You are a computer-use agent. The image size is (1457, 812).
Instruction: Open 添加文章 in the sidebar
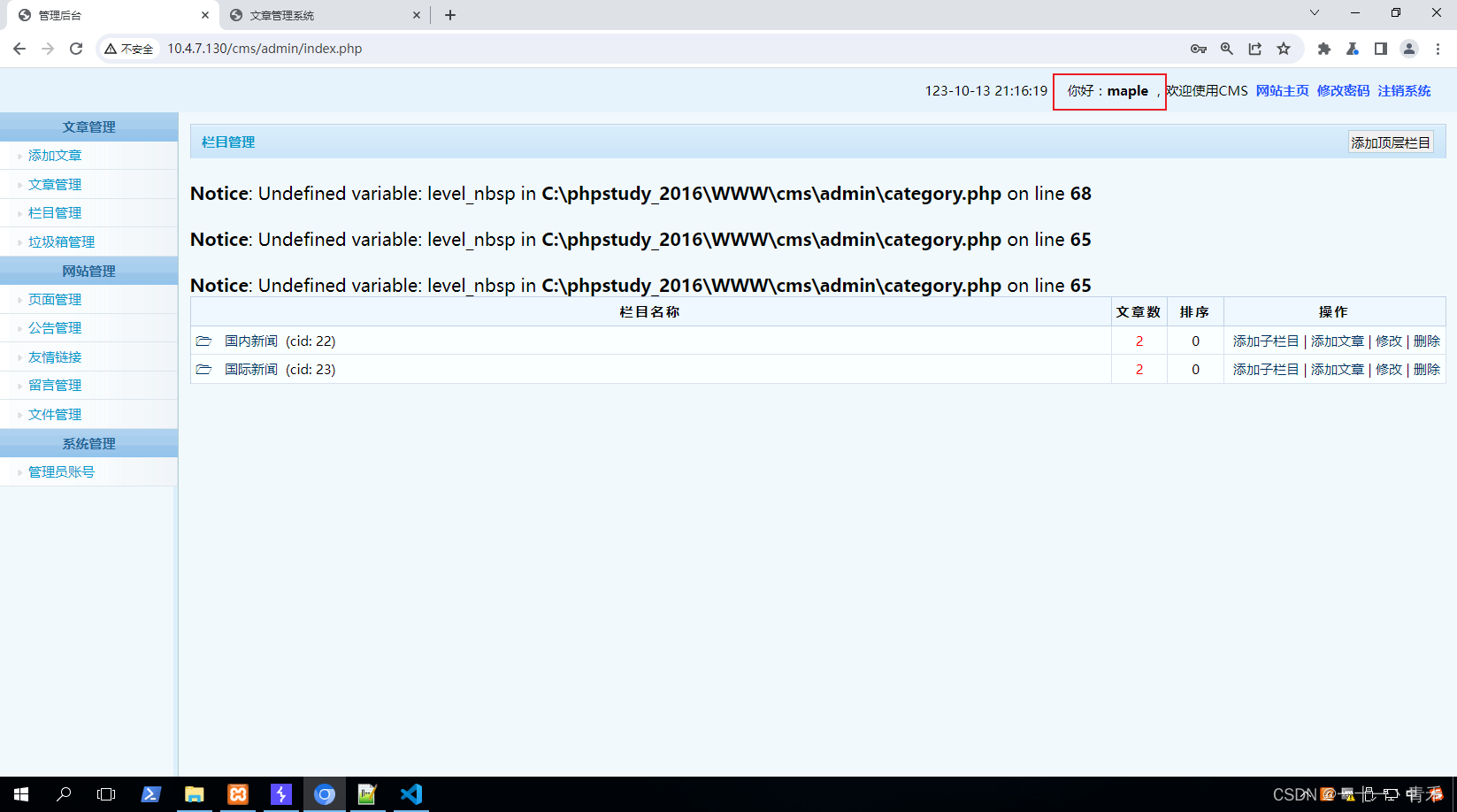(55, 156)
